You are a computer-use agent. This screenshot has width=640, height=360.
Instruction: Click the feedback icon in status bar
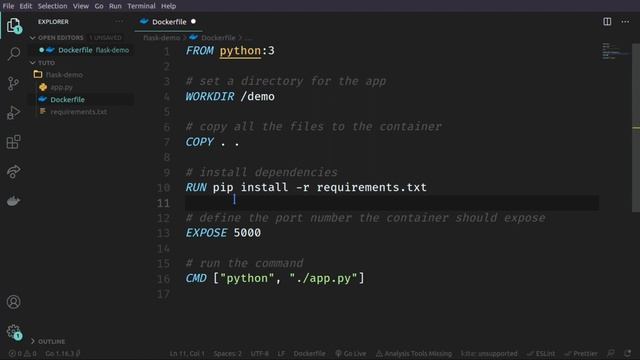pyautogui.click(x=611, y=353)
